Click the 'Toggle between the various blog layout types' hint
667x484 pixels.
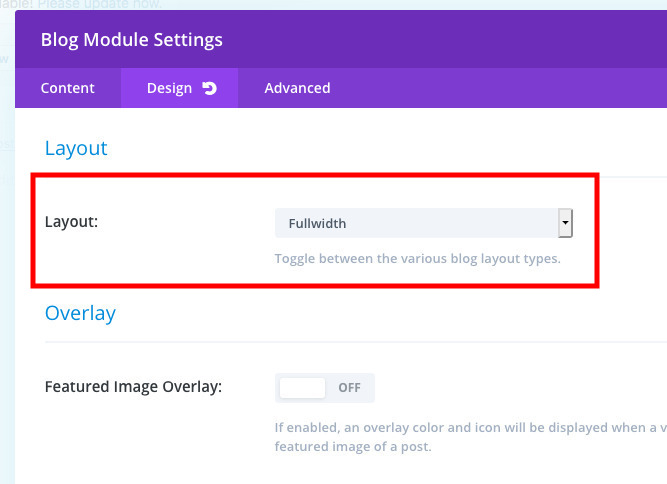pyautogui.click(x=418, y=258)
